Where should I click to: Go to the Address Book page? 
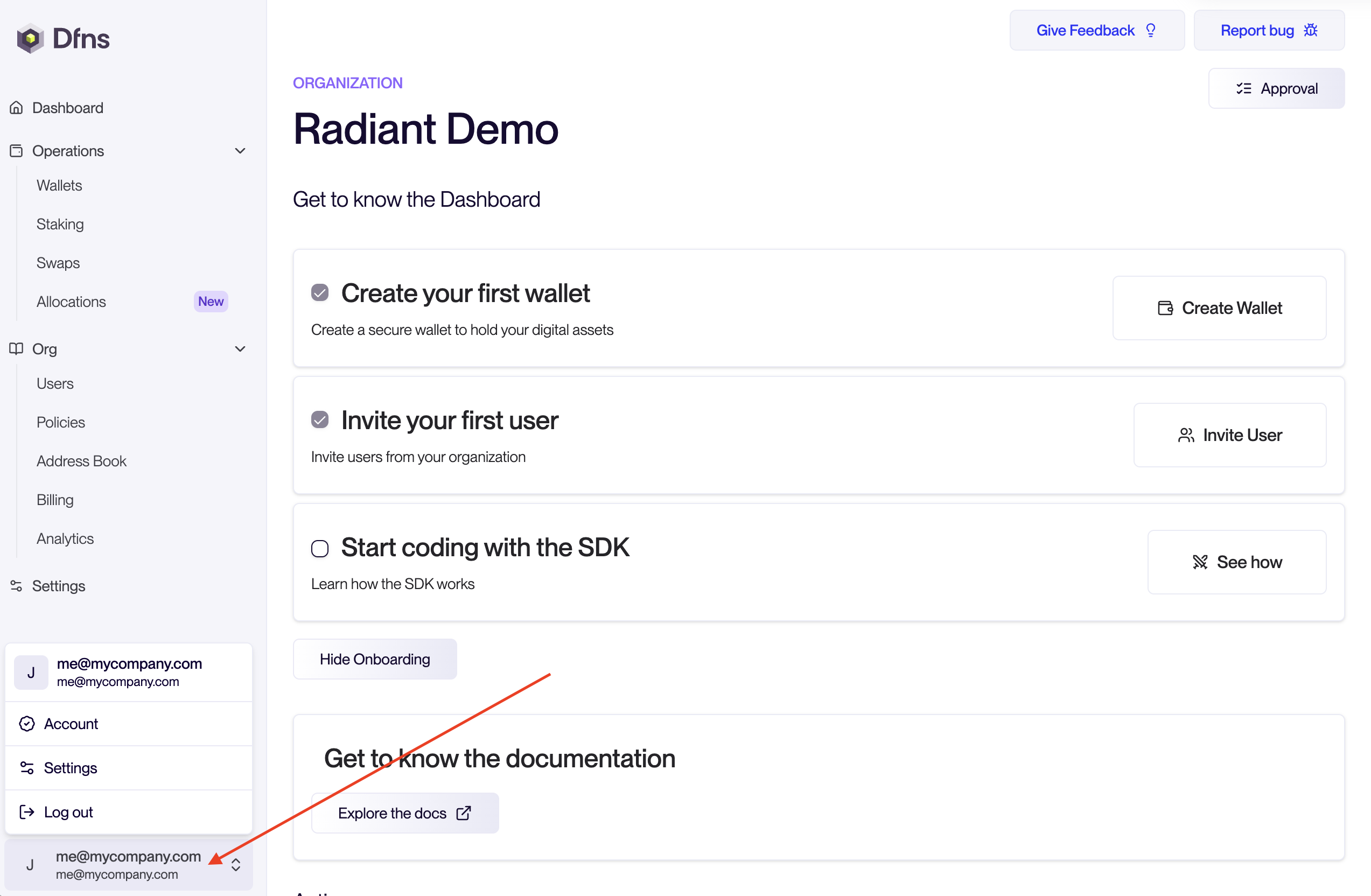coord(81,461)
